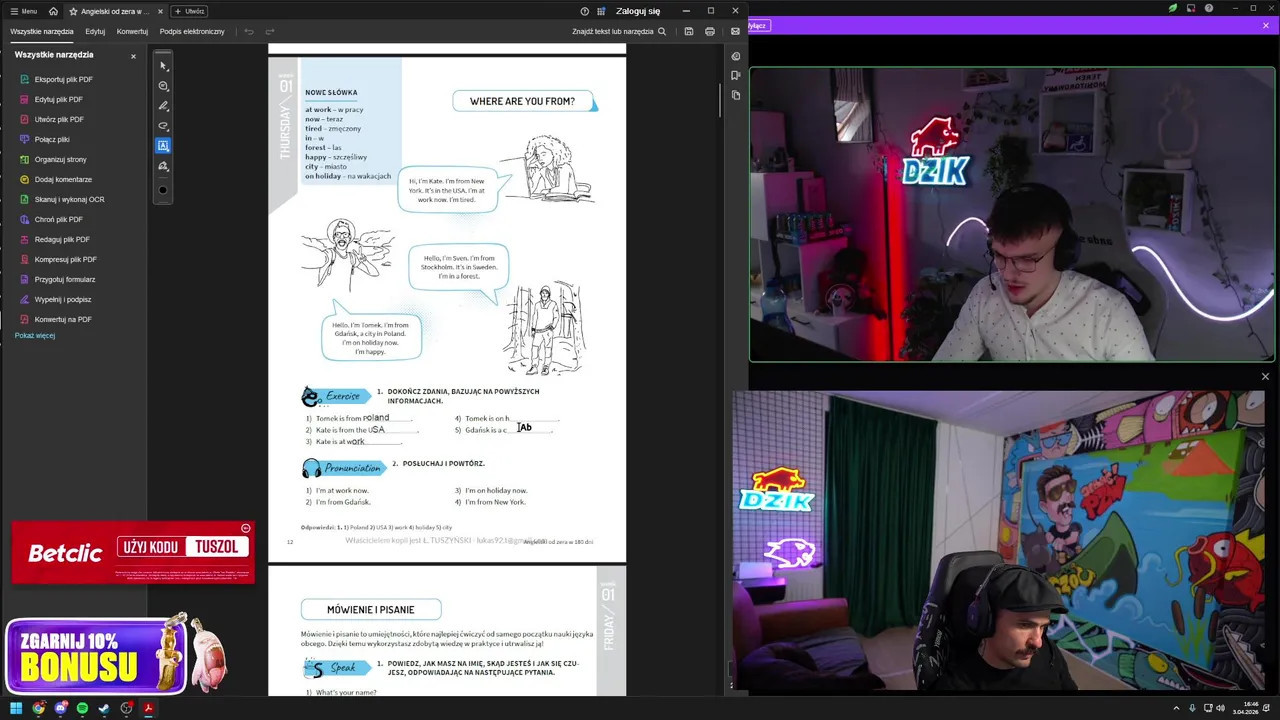Choose the selection arrow tool
Screen dimensions: 1280x720
click(x=164, y=66)
